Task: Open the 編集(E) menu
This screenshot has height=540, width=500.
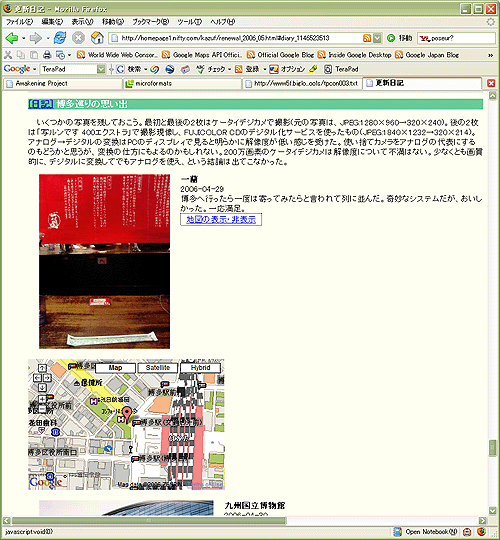Action: pos(52,22)
